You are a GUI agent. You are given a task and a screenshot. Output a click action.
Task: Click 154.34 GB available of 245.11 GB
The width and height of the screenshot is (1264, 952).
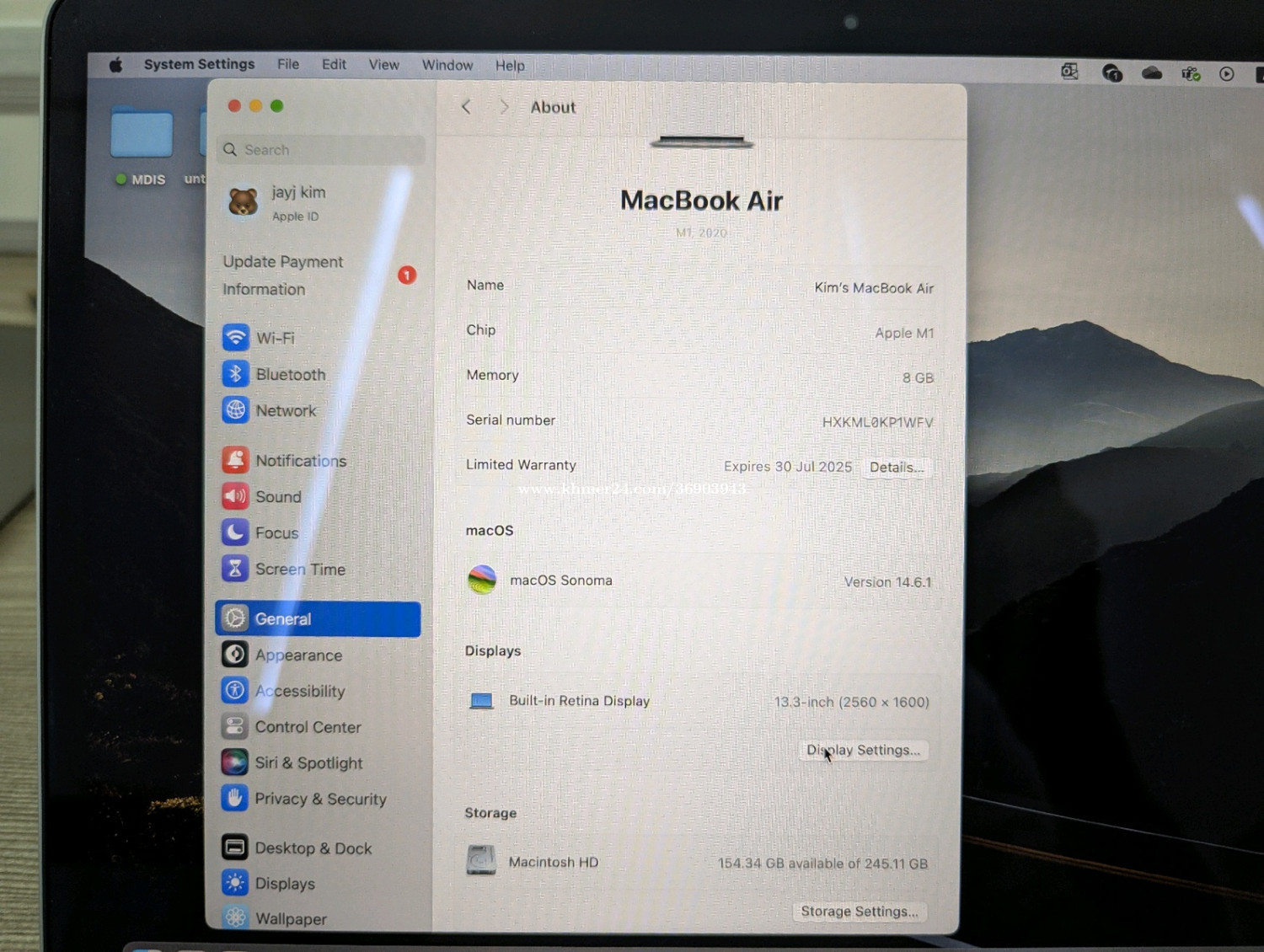[822, 864]
